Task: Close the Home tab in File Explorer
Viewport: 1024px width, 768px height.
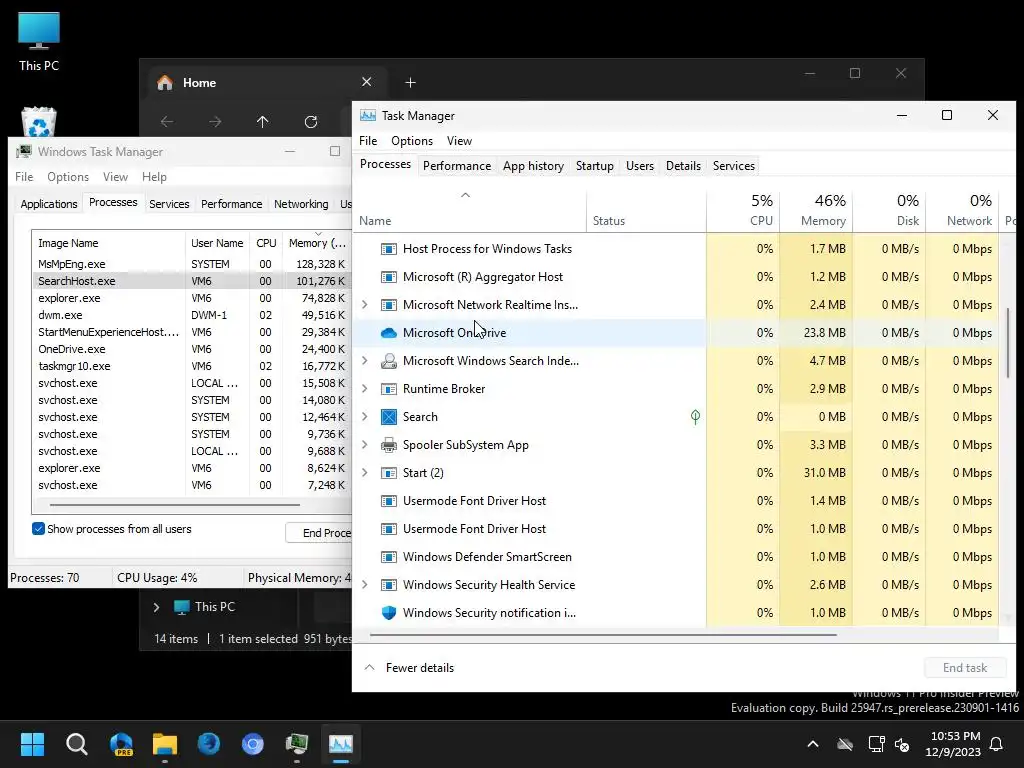Action: (366, 82)
